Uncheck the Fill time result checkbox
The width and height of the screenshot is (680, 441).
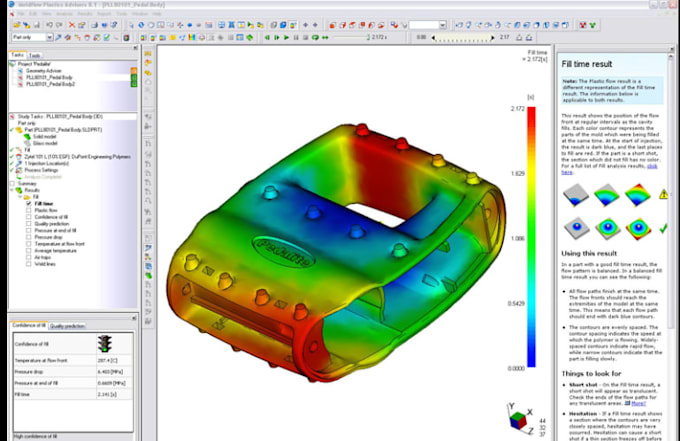point(29,203)
